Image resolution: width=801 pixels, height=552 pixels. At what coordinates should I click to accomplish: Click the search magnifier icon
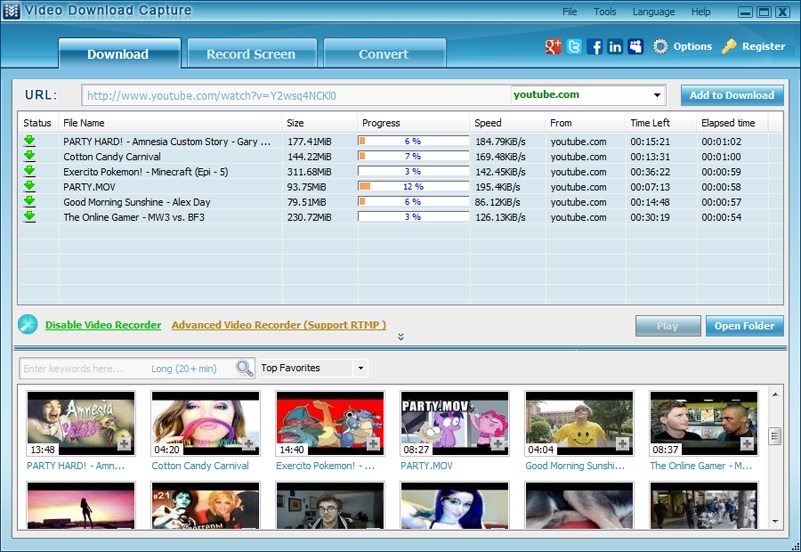point(244,368)
